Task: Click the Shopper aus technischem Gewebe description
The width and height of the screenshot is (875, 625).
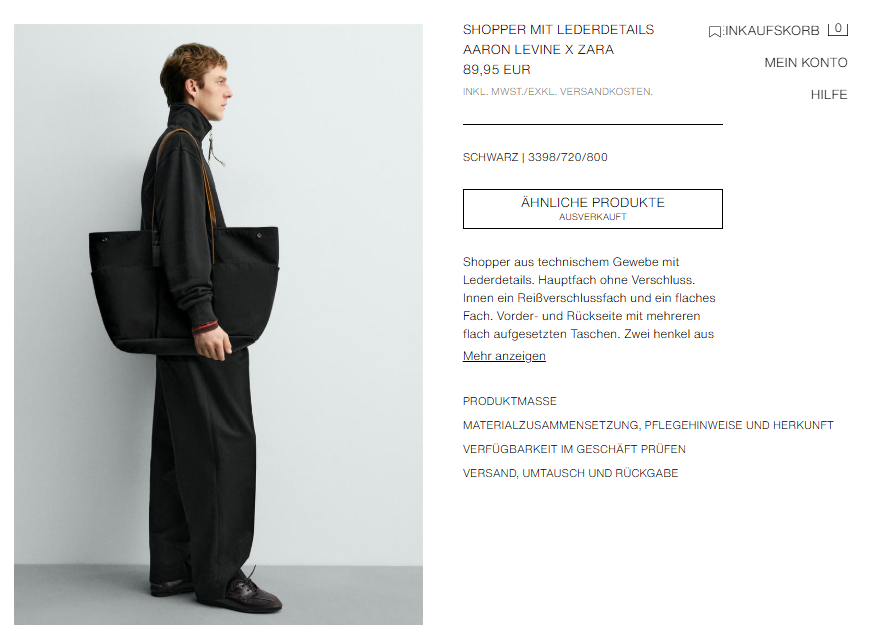Action: click(589, 298)
